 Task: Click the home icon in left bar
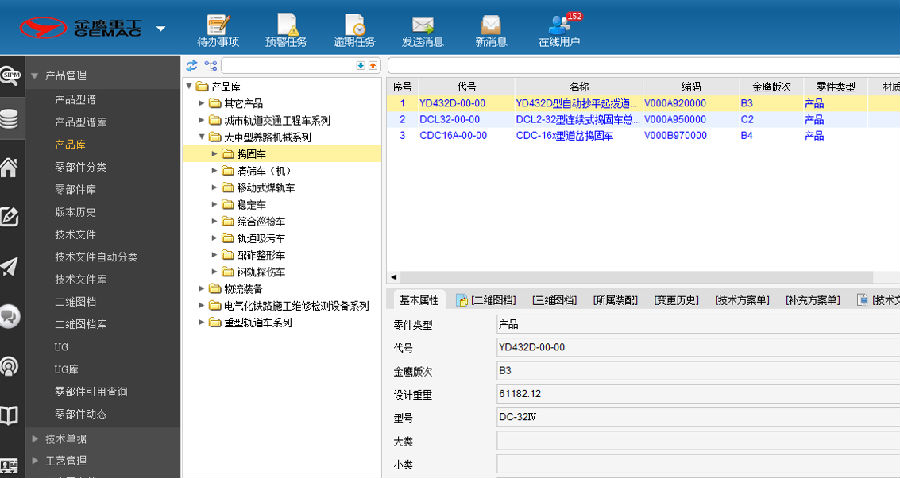coord(9,168)
